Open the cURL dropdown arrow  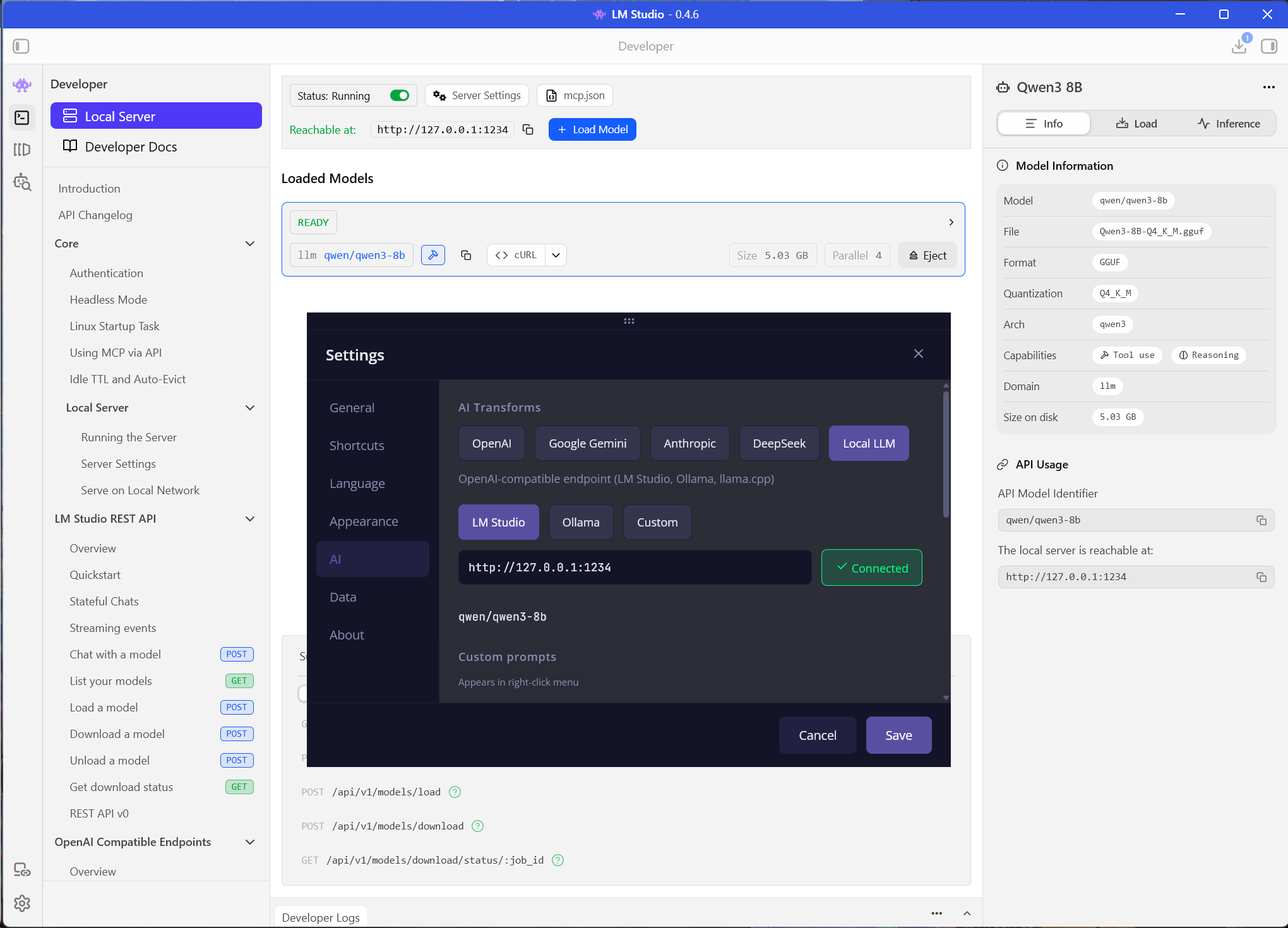(556, 255)
